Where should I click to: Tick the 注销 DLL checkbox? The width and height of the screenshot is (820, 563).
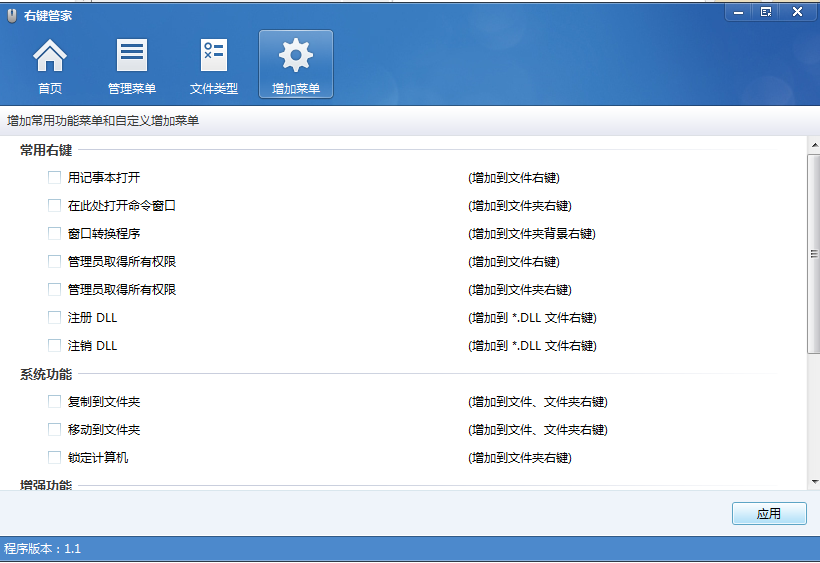coord(55,346)
